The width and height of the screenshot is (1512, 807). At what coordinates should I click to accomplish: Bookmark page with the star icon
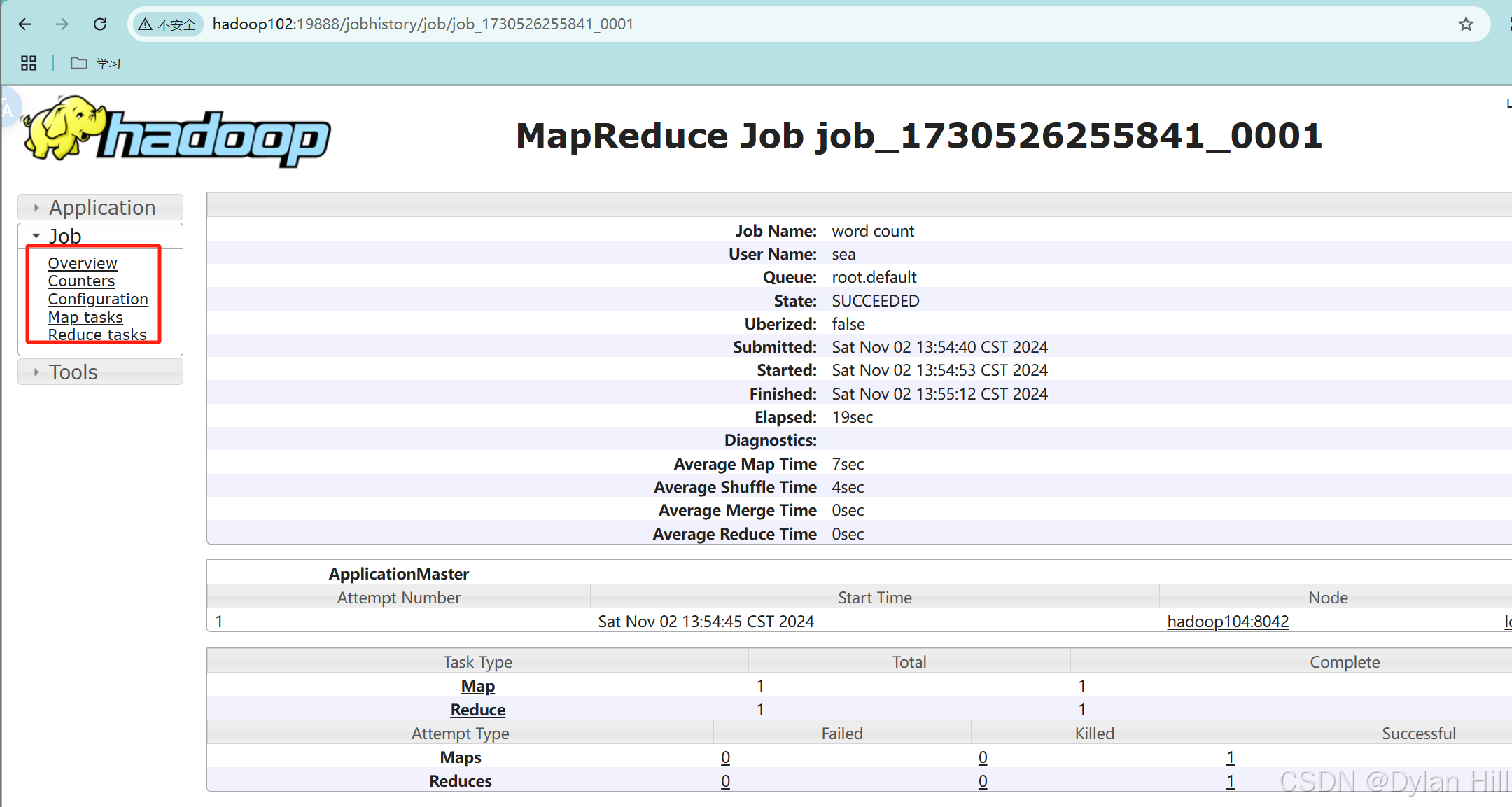1466,24
